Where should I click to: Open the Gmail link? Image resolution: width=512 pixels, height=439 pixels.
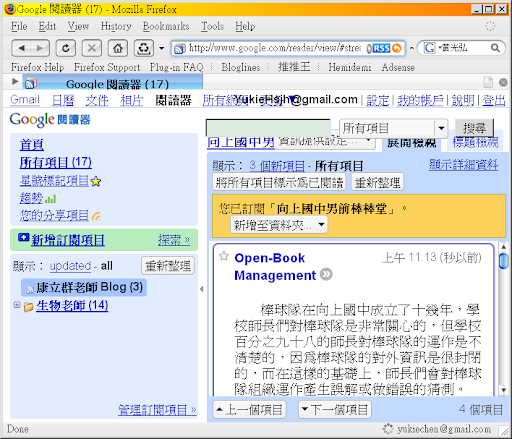pos(25,100)
